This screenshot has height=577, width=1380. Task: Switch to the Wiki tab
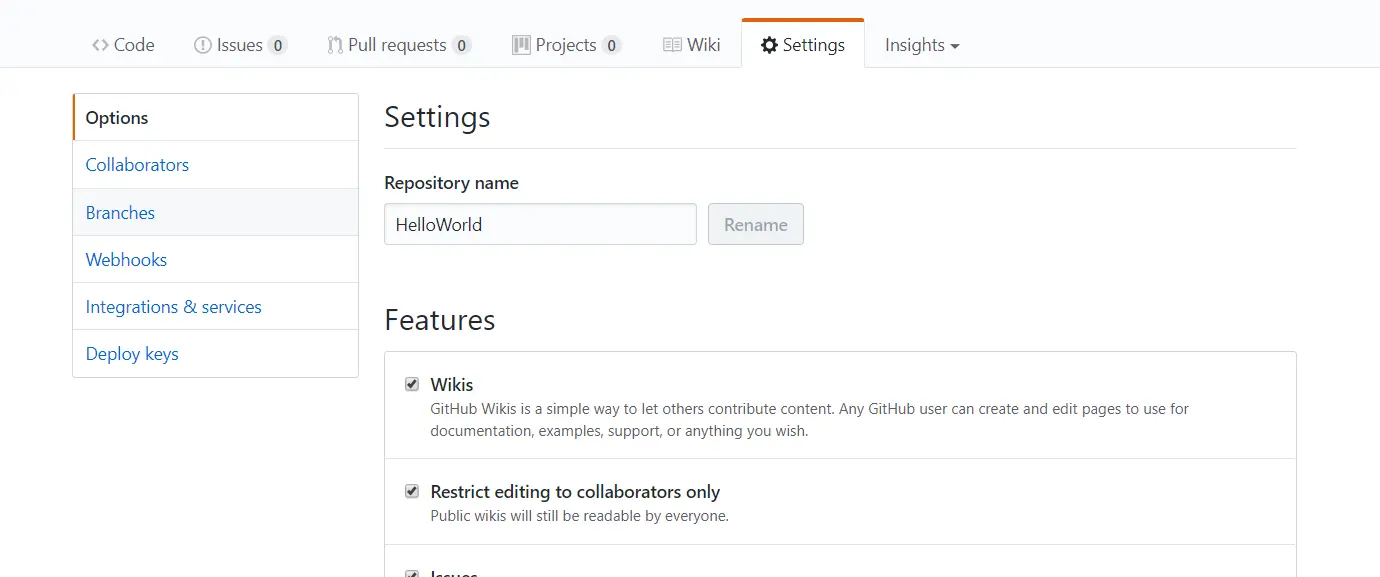[691, 45]
